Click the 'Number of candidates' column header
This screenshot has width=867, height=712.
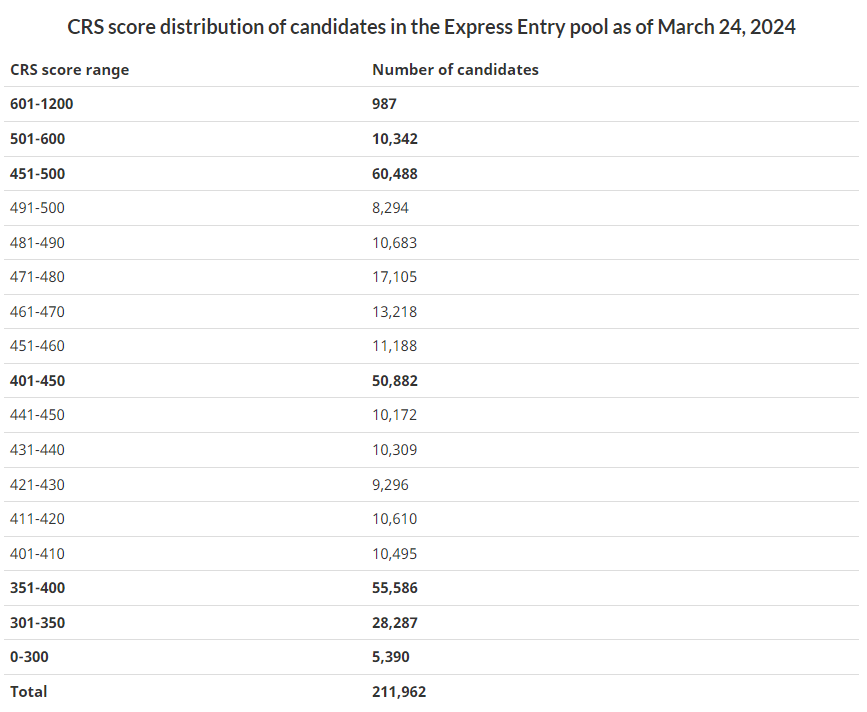tap(455, 70)
